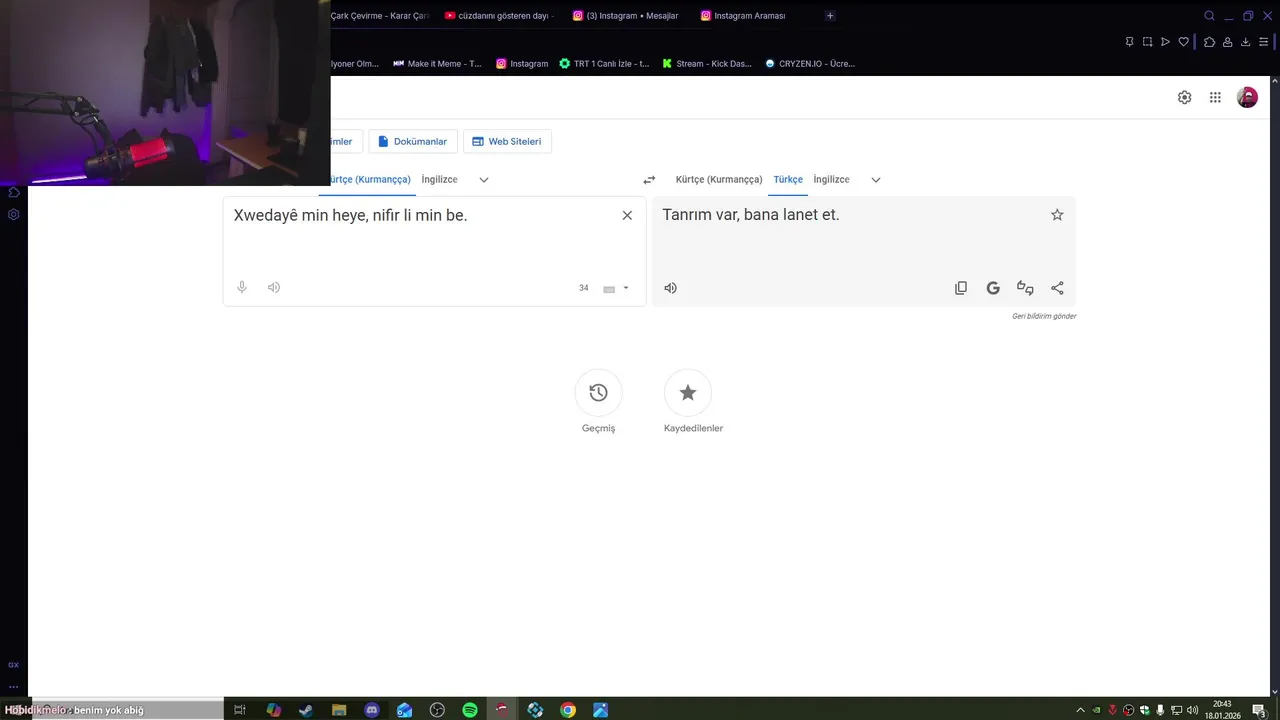Viewport: 1280px width, 720px height.
Task: Open browser easy setup menu
Action: coord(1263,42)
